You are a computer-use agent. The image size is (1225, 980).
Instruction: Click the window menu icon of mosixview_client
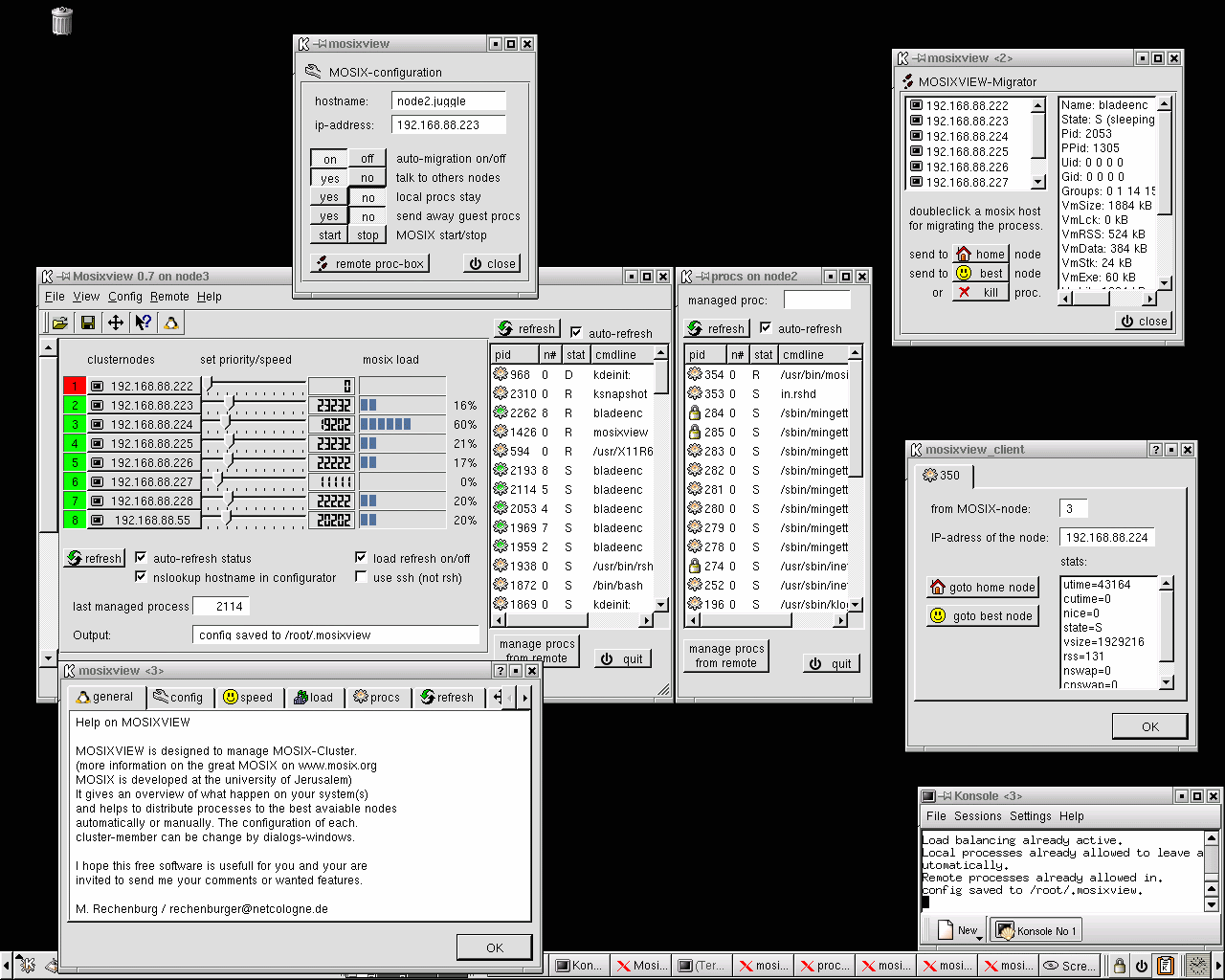tap(916, 450)
